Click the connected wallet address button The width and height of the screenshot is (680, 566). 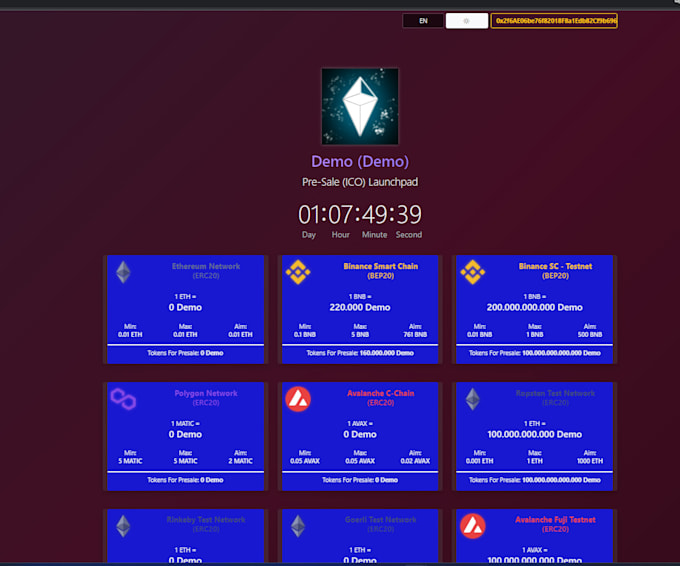(x=554, y=20)
